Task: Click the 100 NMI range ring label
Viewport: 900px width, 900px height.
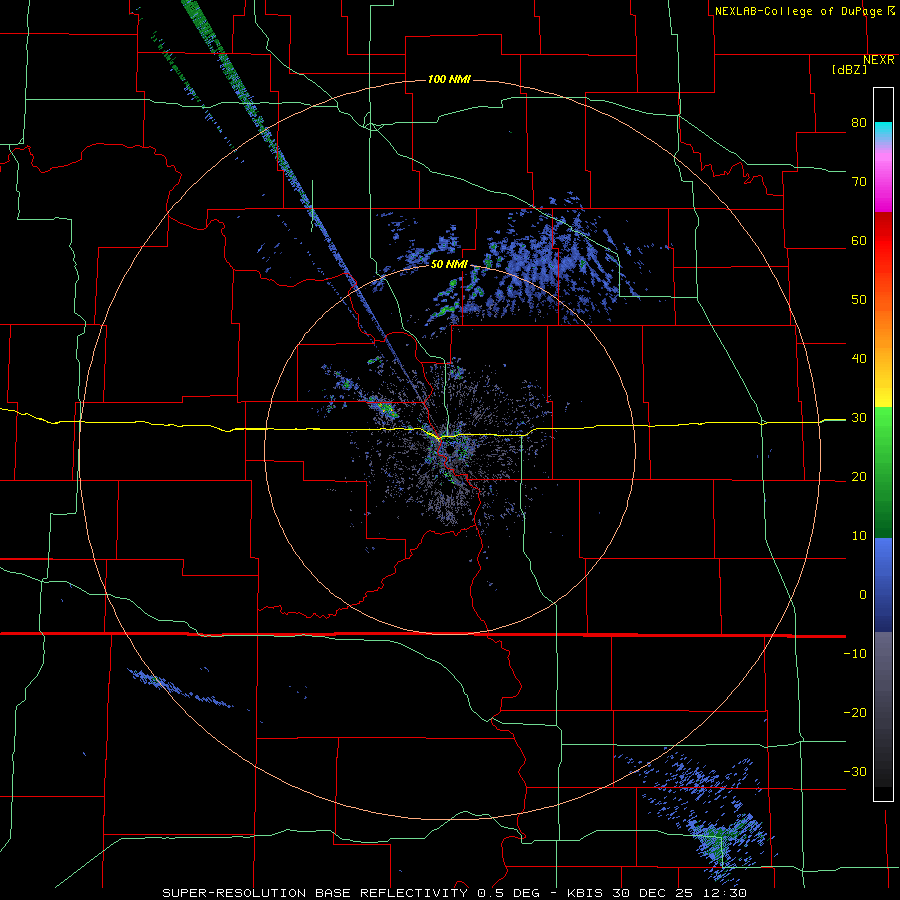Action: [449, 79]
